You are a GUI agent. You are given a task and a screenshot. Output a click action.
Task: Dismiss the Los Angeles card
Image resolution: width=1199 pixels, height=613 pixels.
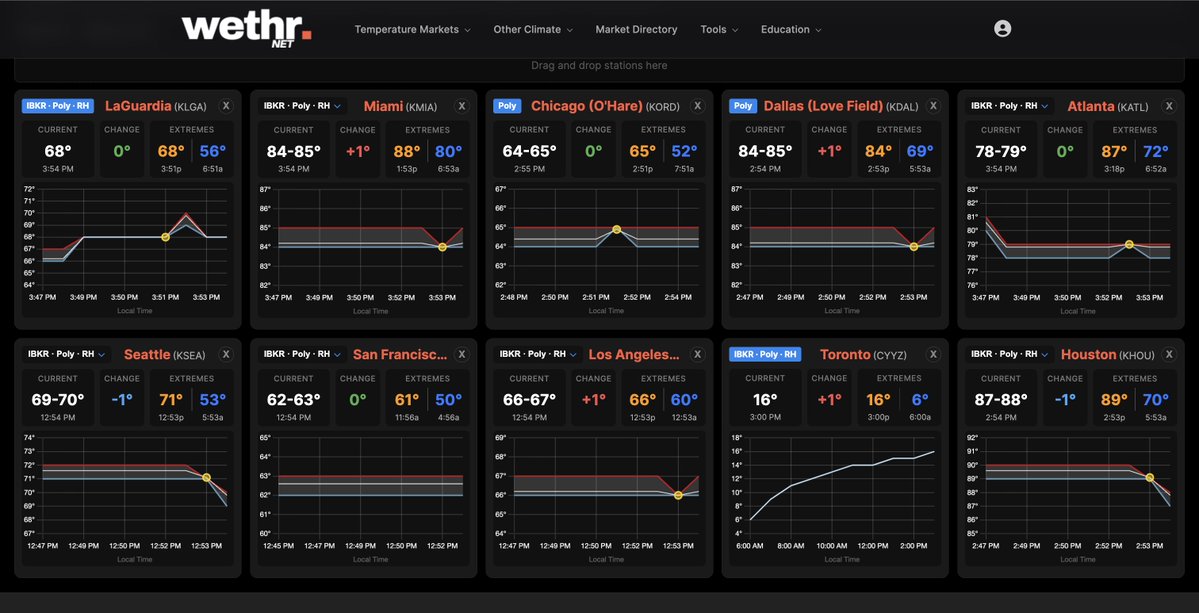697,354
